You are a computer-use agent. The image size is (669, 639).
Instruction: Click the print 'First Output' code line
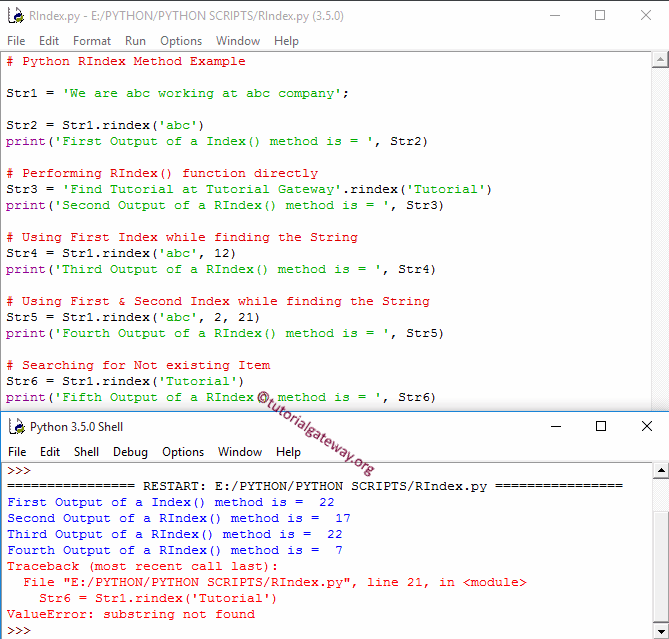coord(217,141)
